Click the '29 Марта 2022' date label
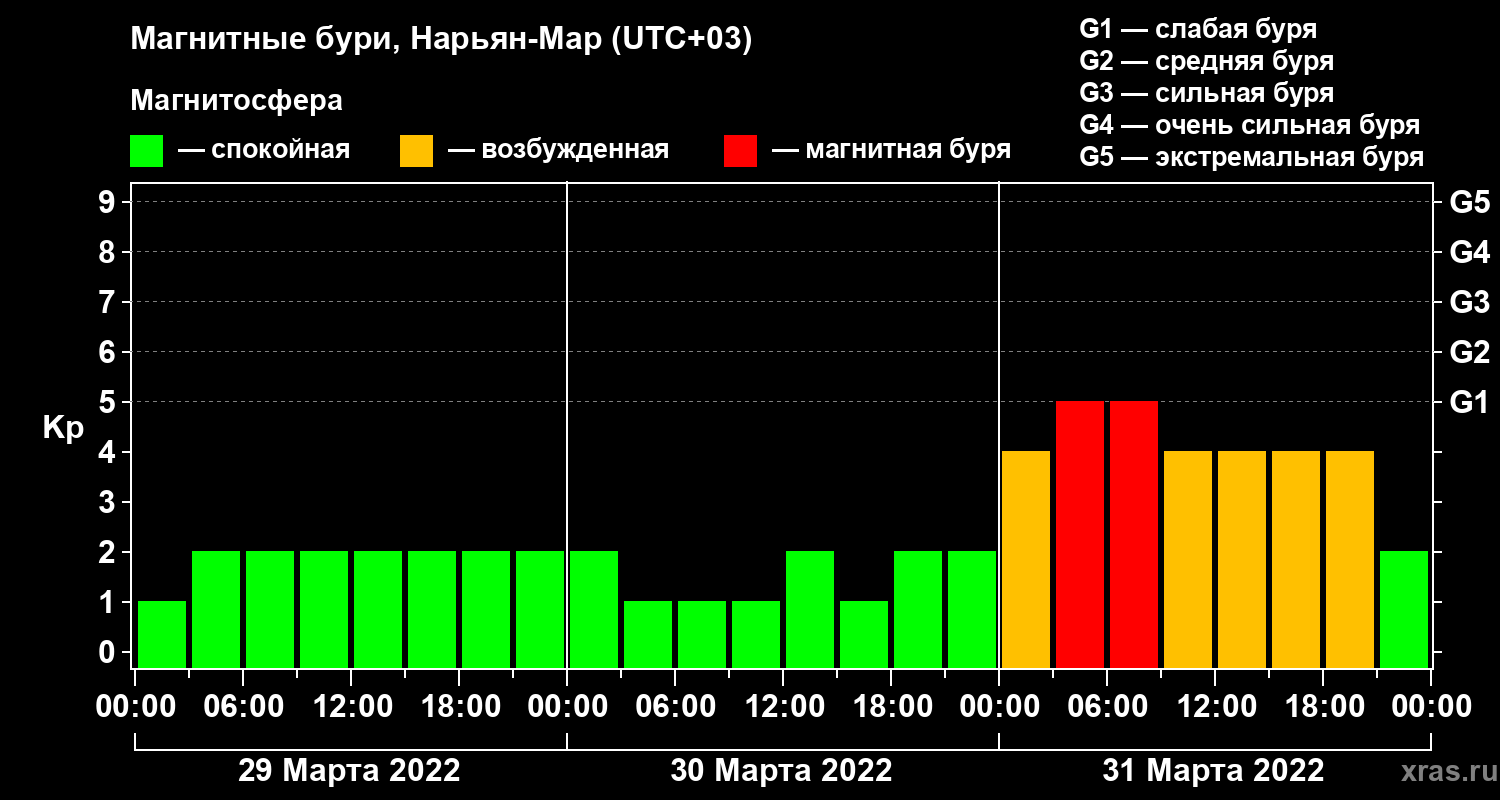The height and width of the screenshot is (800, 1500). 349,771
